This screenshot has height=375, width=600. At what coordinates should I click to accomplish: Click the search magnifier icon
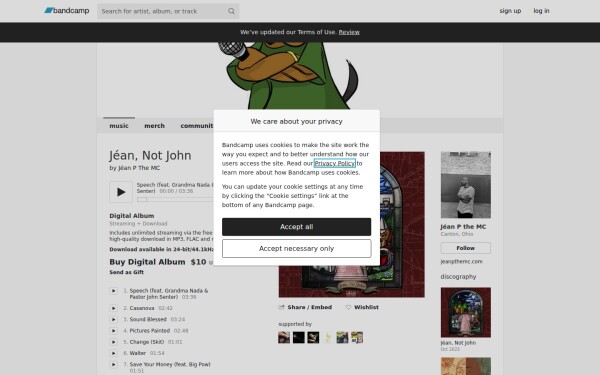(231, 11)
